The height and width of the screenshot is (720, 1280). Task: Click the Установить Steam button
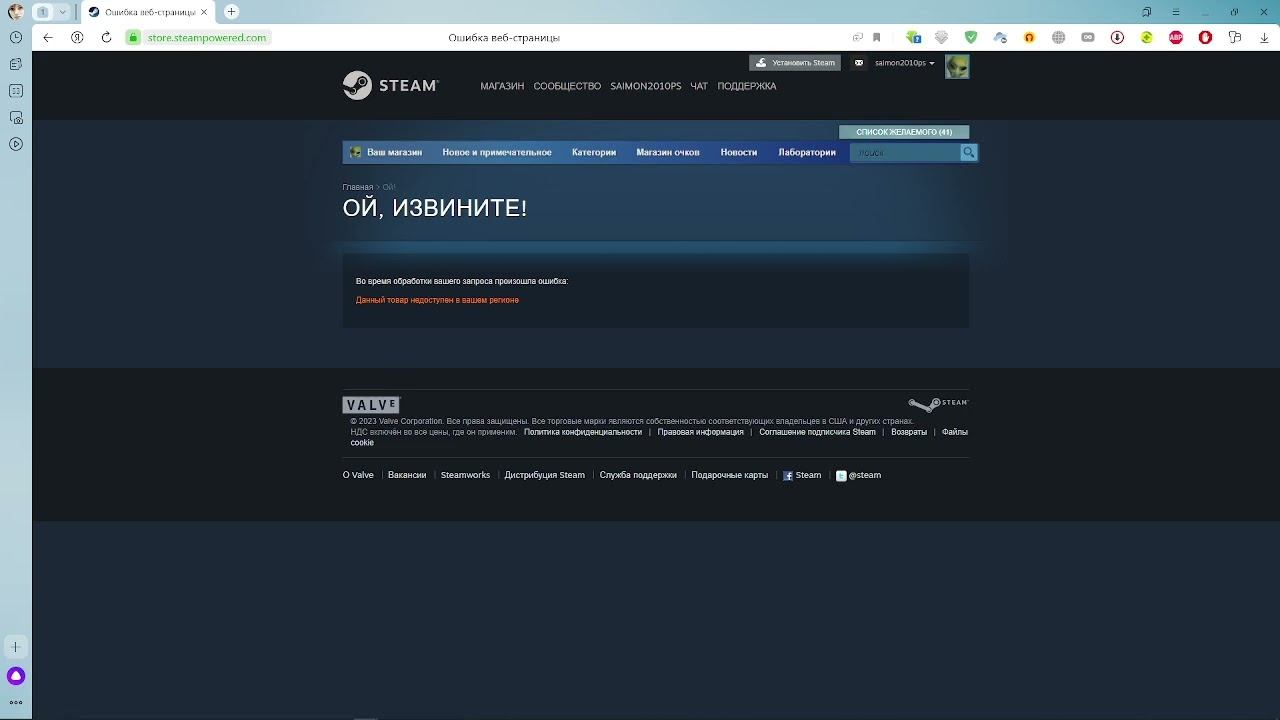coord(795,63)
